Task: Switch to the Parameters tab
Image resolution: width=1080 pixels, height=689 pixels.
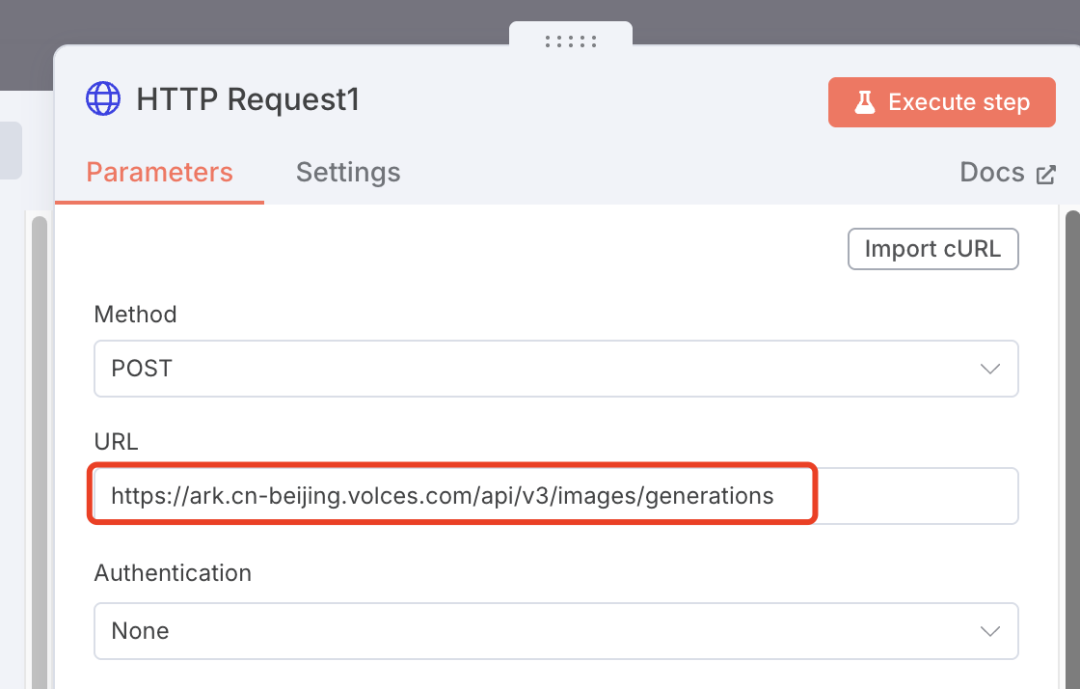Action: (x=159, y=172)
